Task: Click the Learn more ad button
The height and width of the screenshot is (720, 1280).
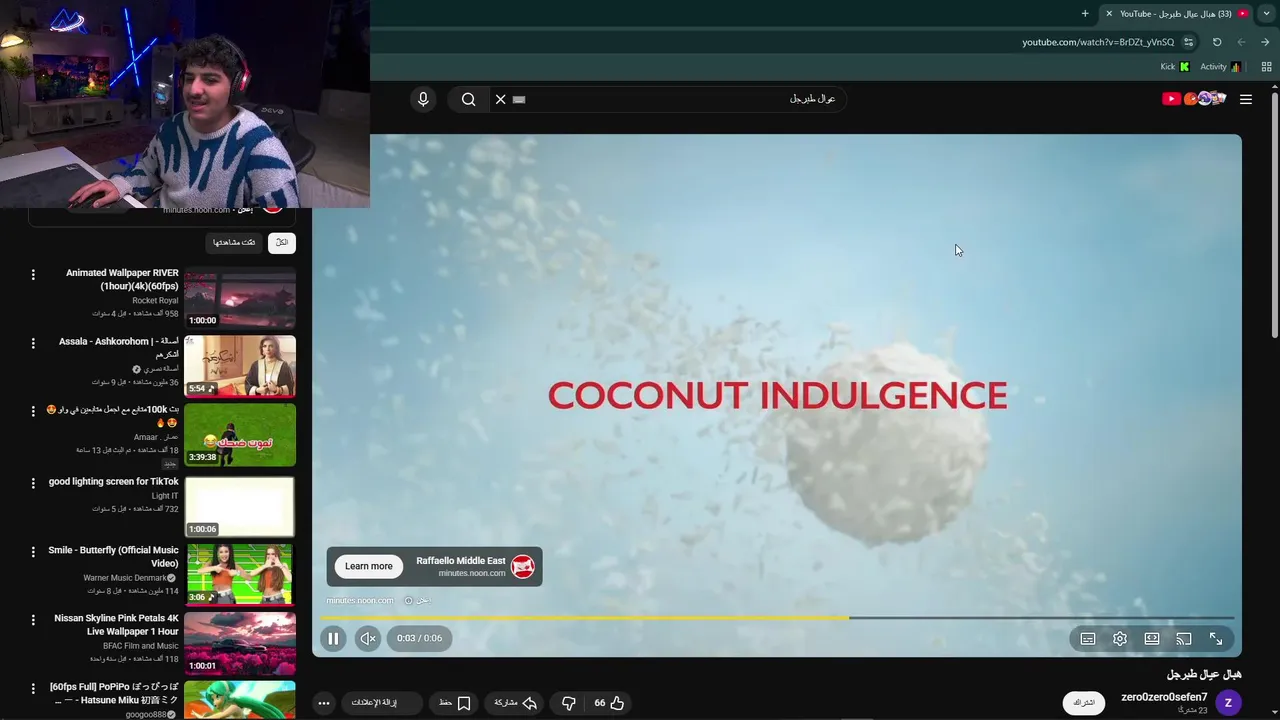Action: (369, 566)
